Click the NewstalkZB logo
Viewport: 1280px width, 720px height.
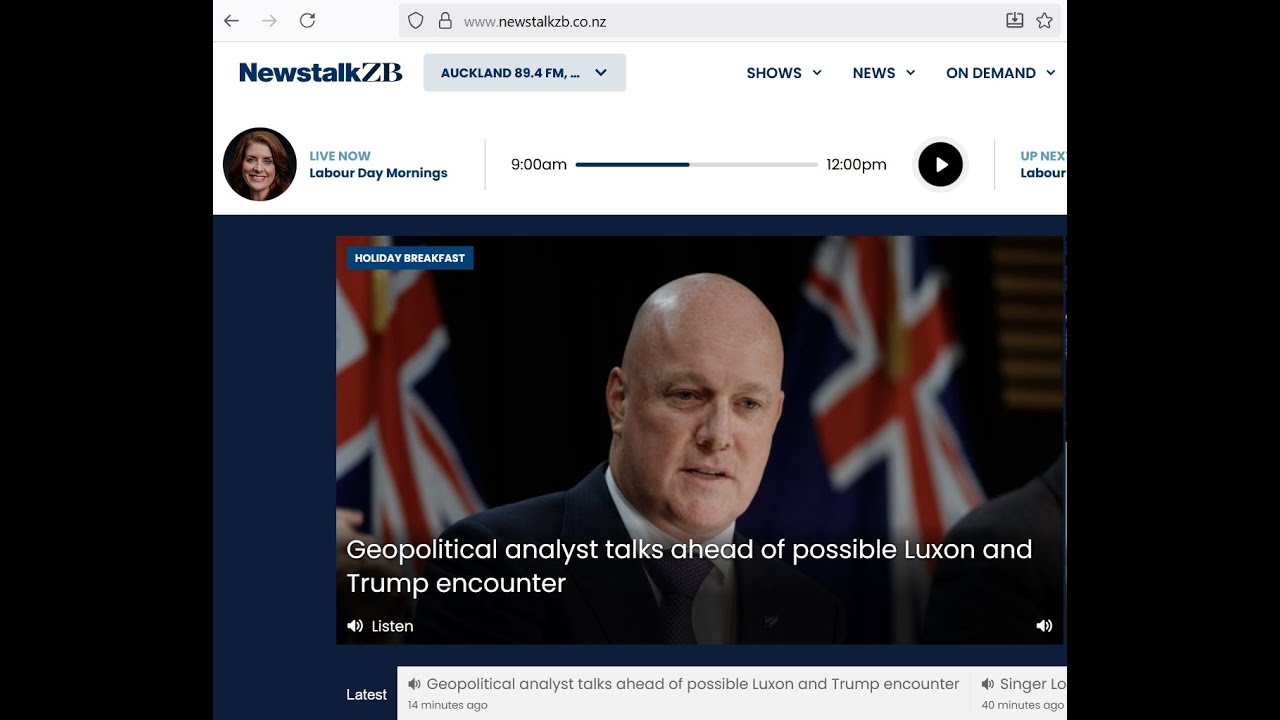point(321,72)
